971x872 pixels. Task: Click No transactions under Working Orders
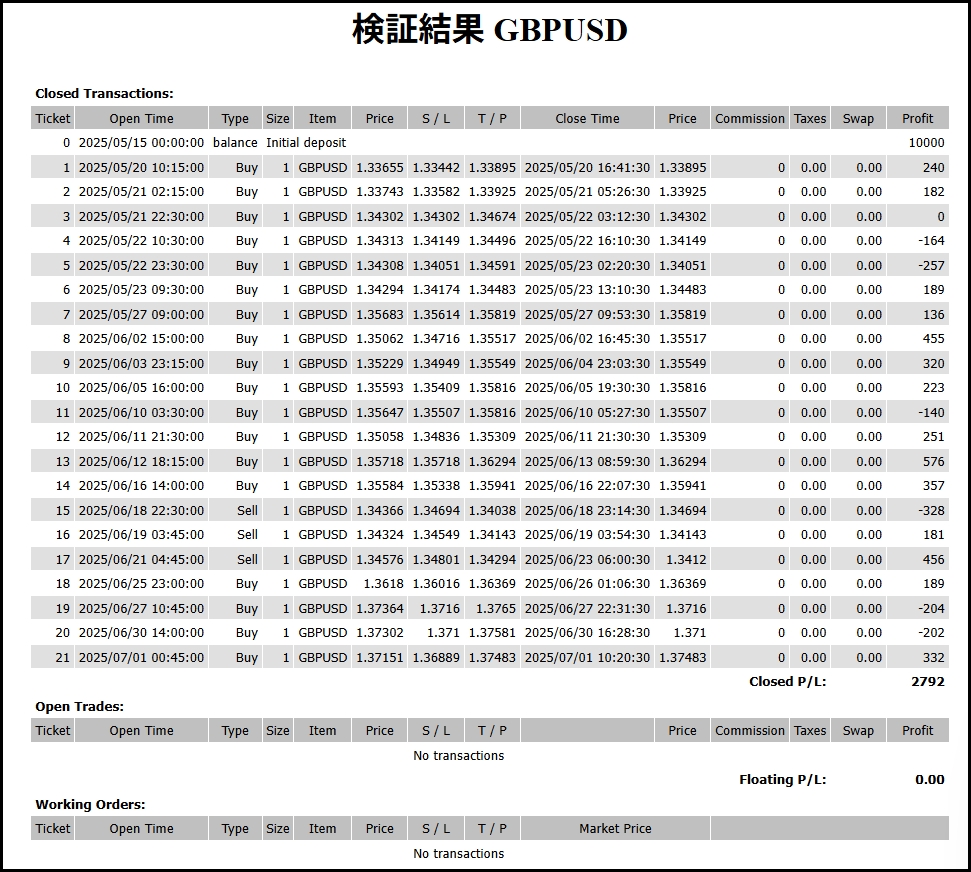click(458, 853)
